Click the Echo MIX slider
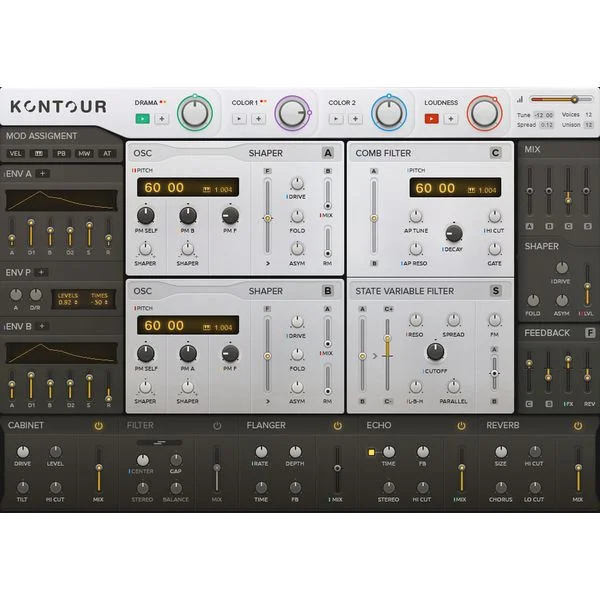This screenshot has width=600, height=600. tap(461, 470)
